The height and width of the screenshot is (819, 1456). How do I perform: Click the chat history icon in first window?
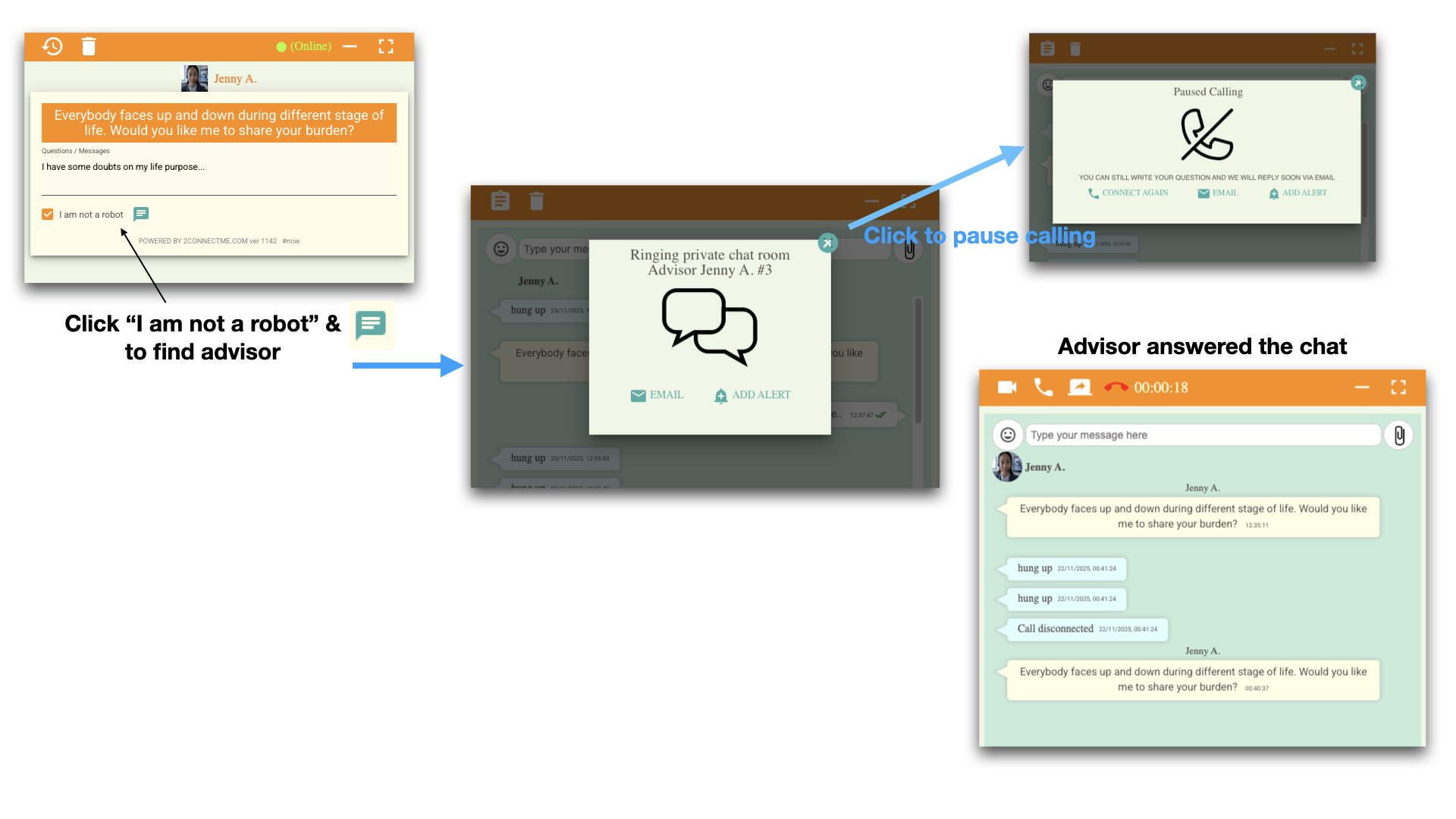pyautogui.click(x=52, y=46)
